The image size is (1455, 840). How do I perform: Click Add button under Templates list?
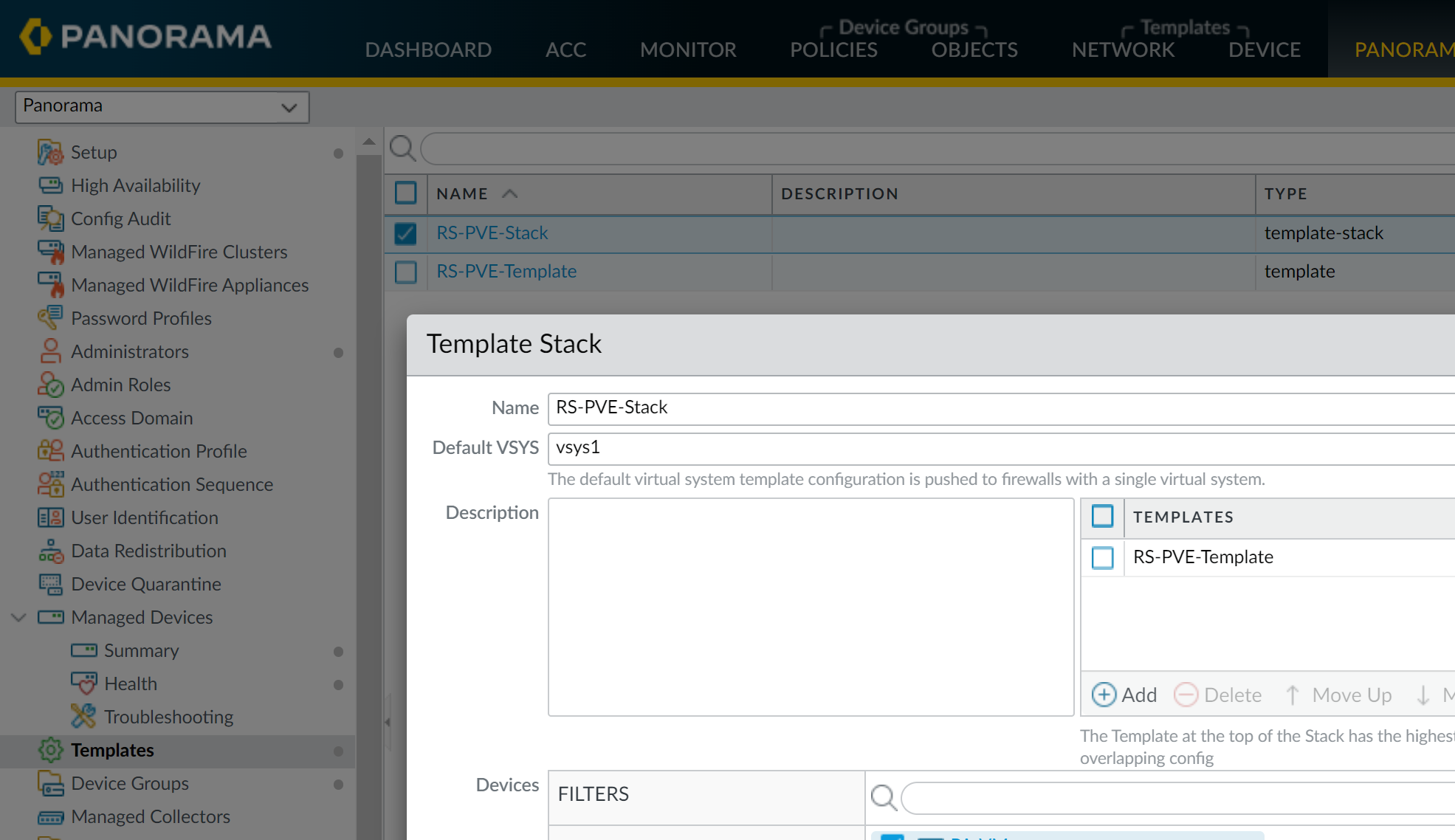[1124, 695]
